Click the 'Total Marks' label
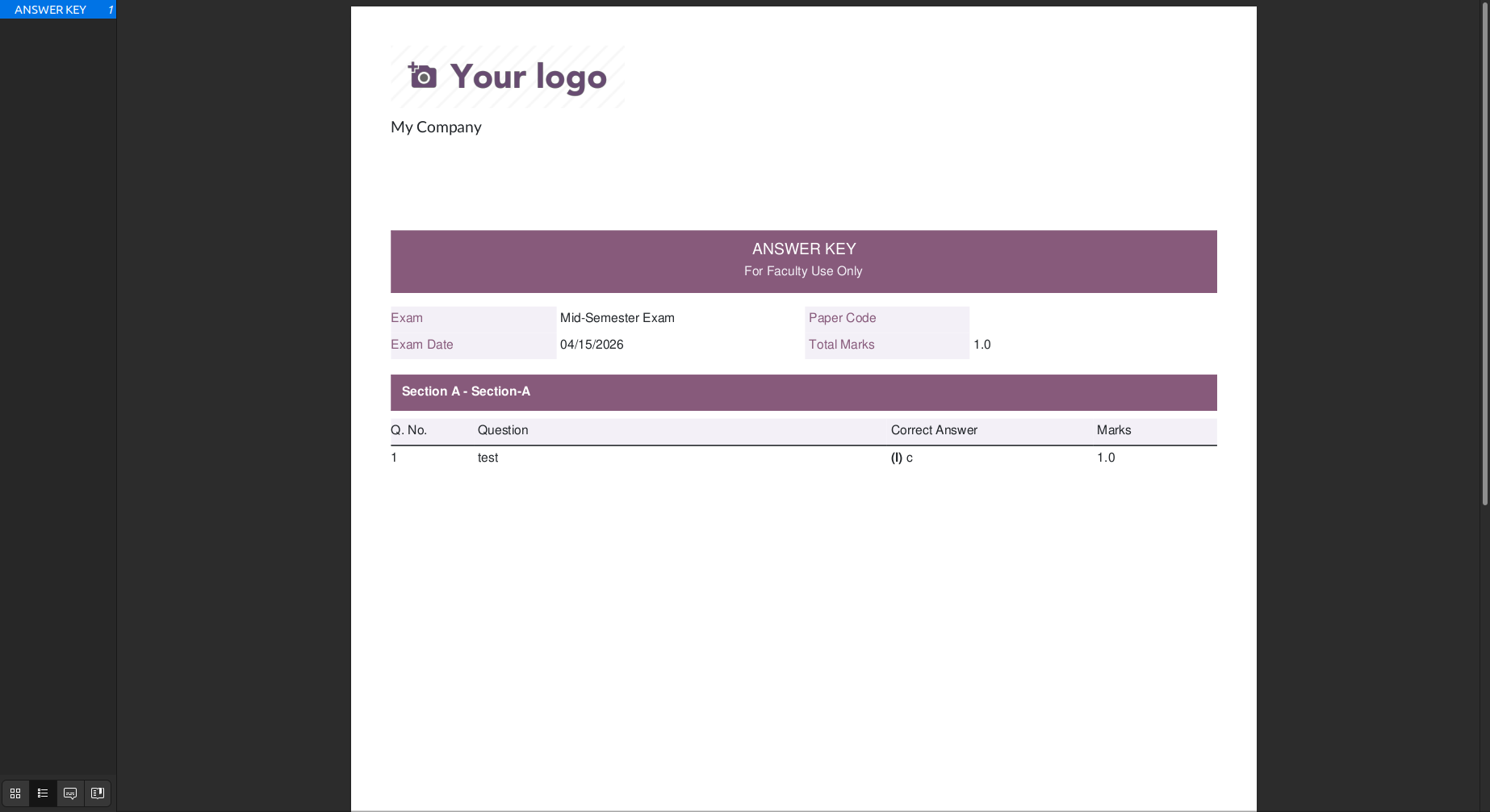Image resolution: width=1490 pixels, height=812 pixels. [x=841, y=345]
